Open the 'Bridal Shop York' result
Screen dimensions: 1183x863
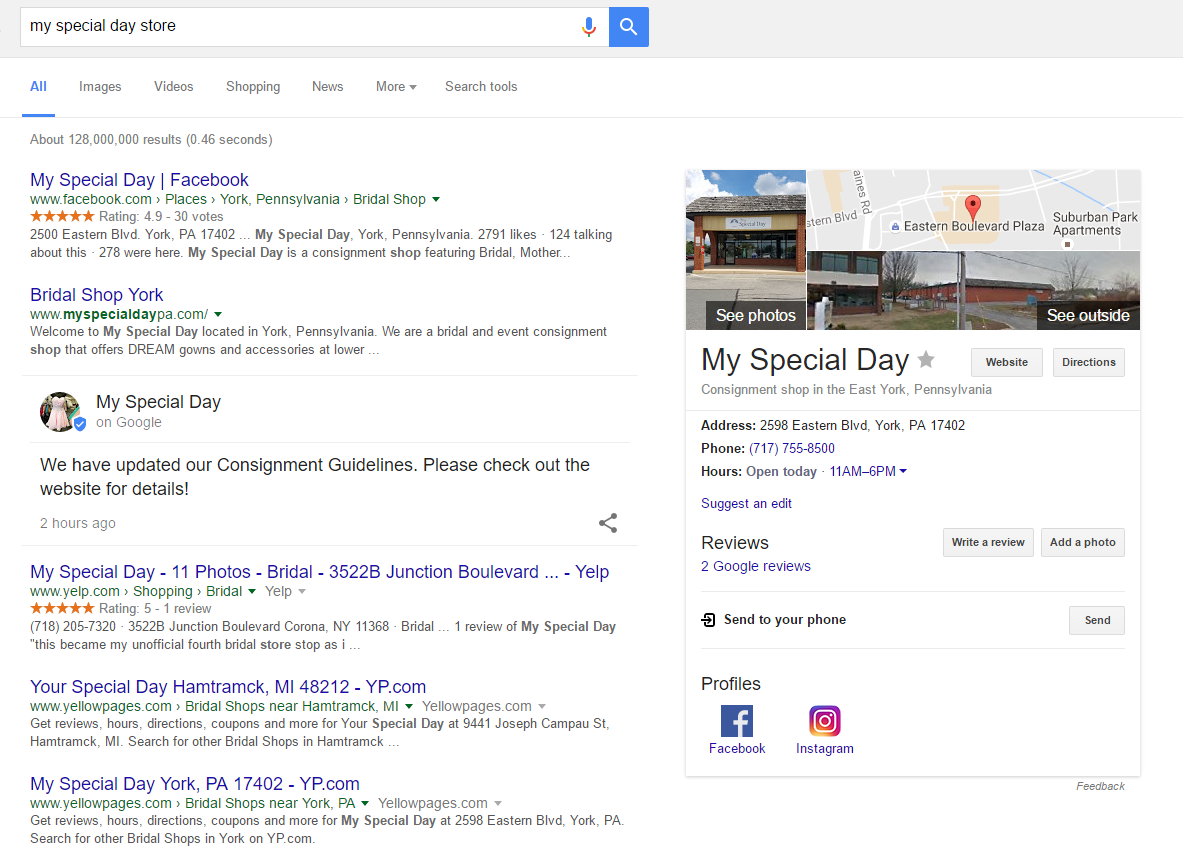tap(97, 294)
